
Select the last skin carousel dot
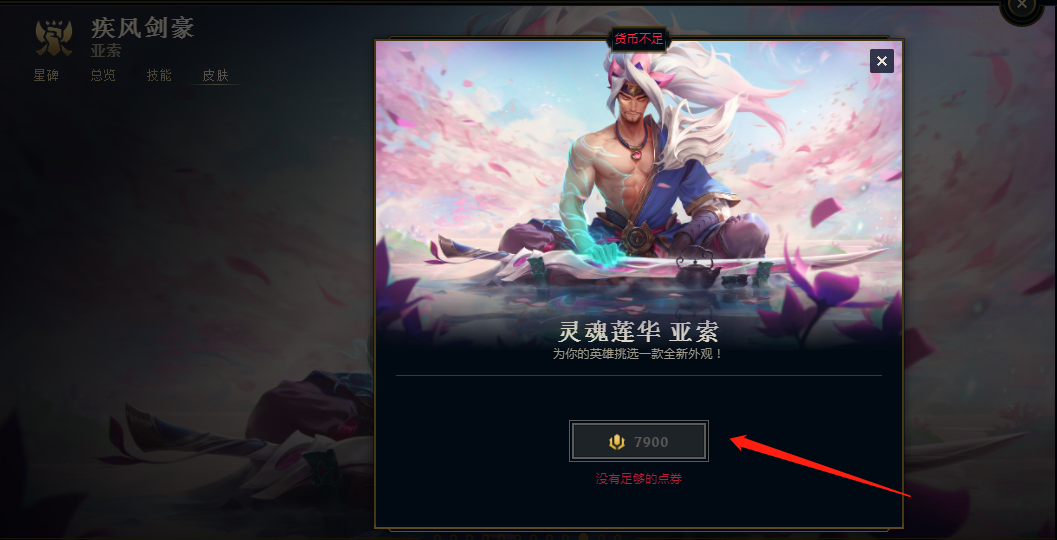617,538
